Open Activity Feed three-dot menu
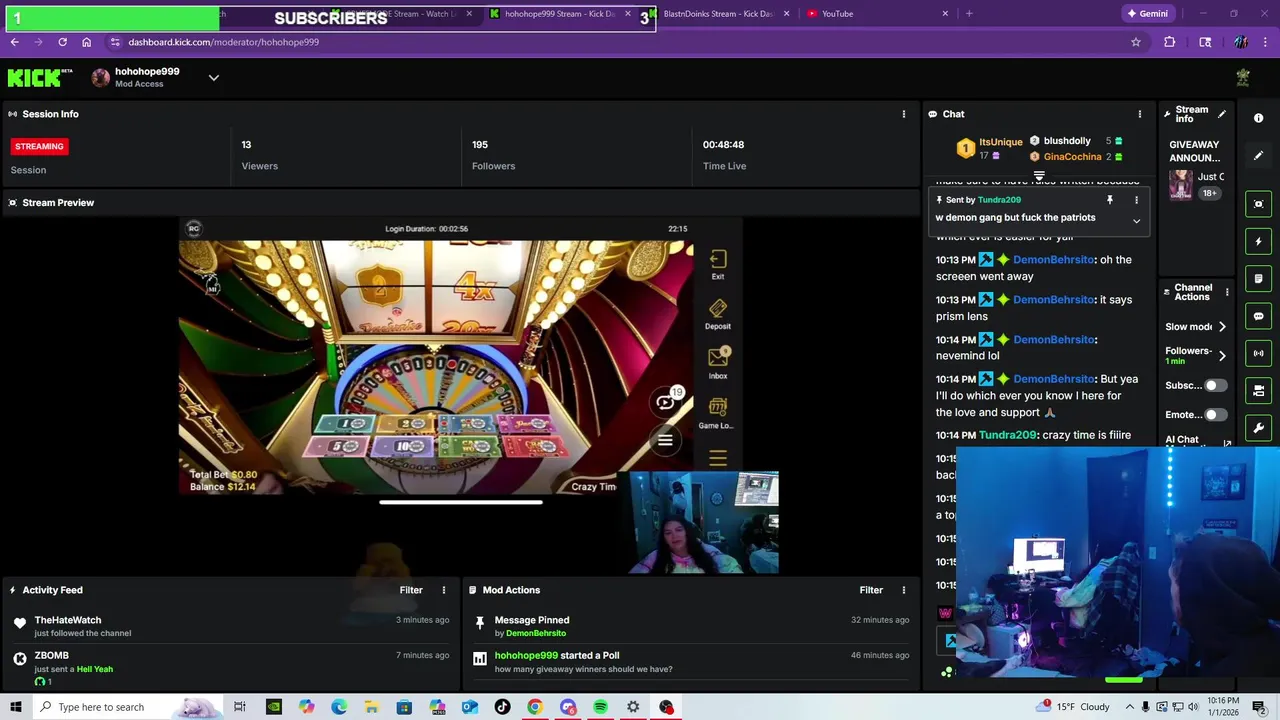Image resolution: width=1280 pixels, height=720 pixels. [x=444, y=590]
